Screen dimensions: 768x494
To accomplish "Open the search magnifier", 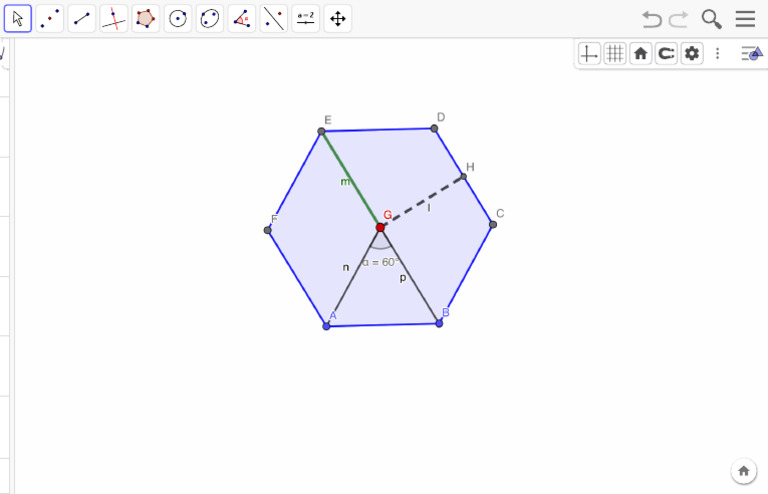I will (x=711, y=19).
